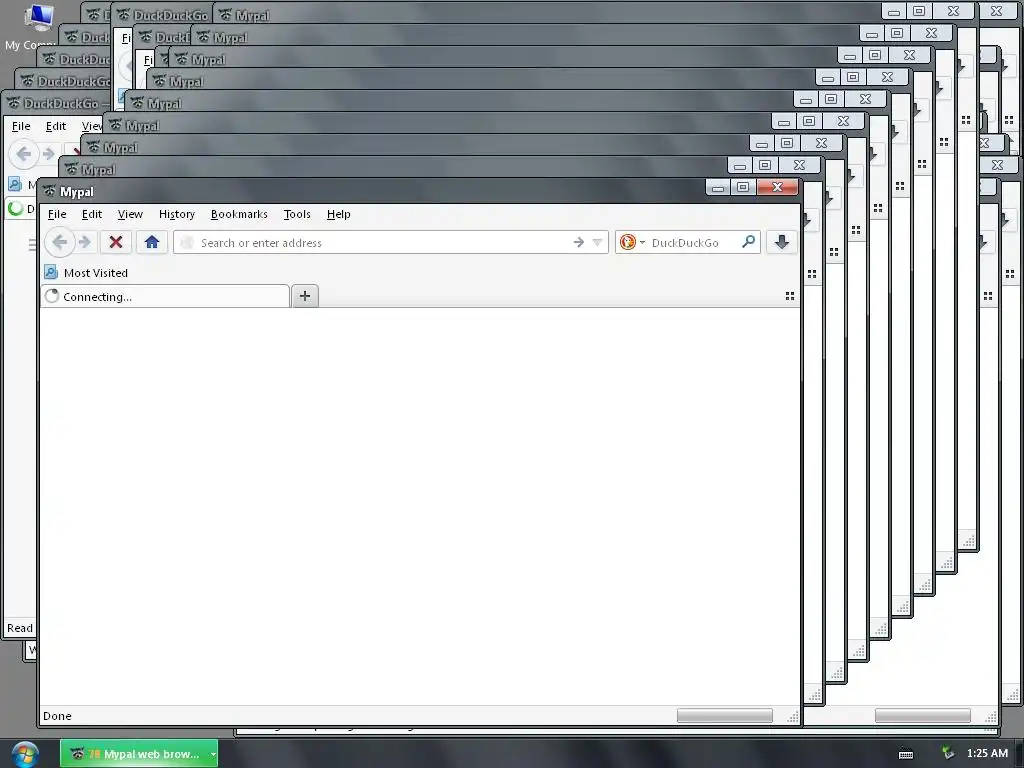Viewport: 1024px width, 768px height.
Task: Open File menu in leftmost DuckDuckGo window
Action: pos(21,126)
